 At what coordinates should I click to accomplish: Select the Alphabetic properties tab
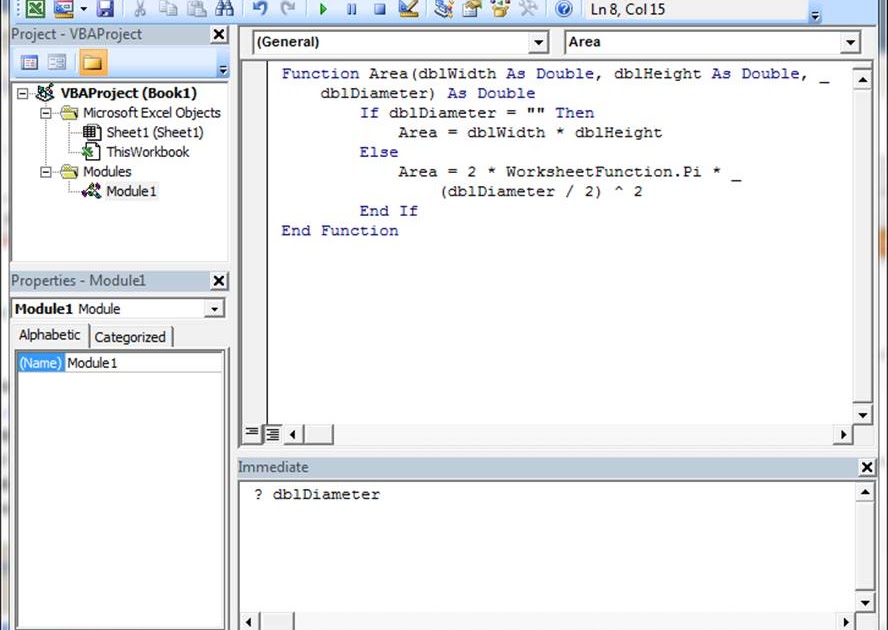pos(49,335)
